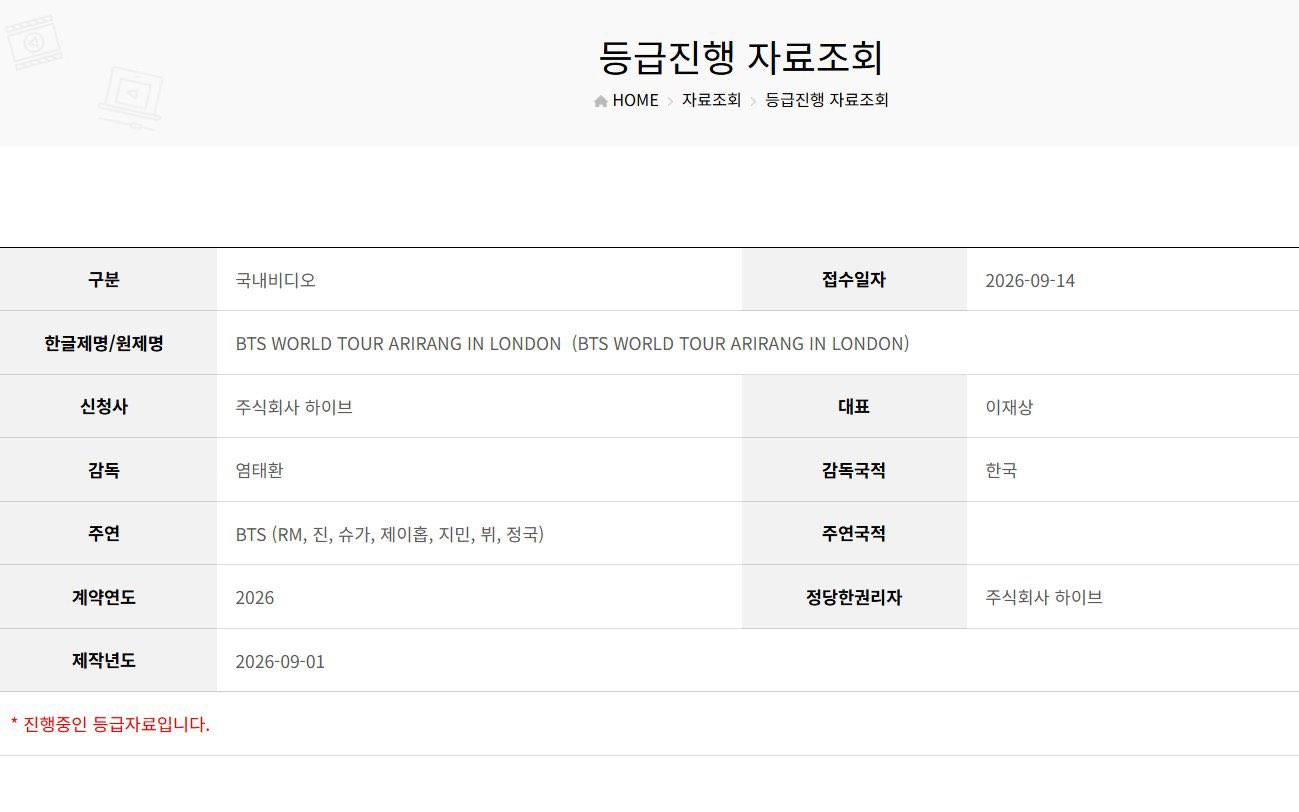Viewport: 1299px width, 812px height.
Task: Click the 구분 value 국내비디오
Action: (x=276, y=280)
